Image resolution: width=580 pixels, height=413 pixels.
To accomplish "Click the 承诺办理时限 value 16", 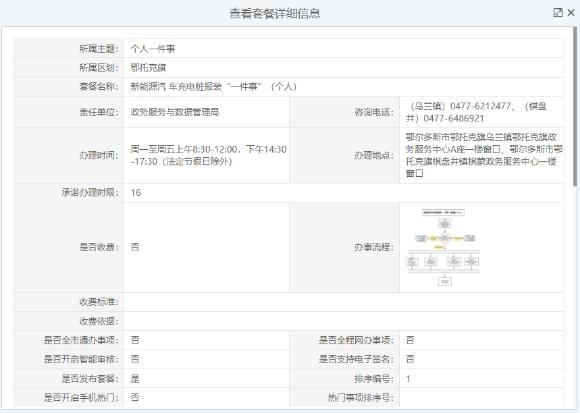I will coord(136,193).
